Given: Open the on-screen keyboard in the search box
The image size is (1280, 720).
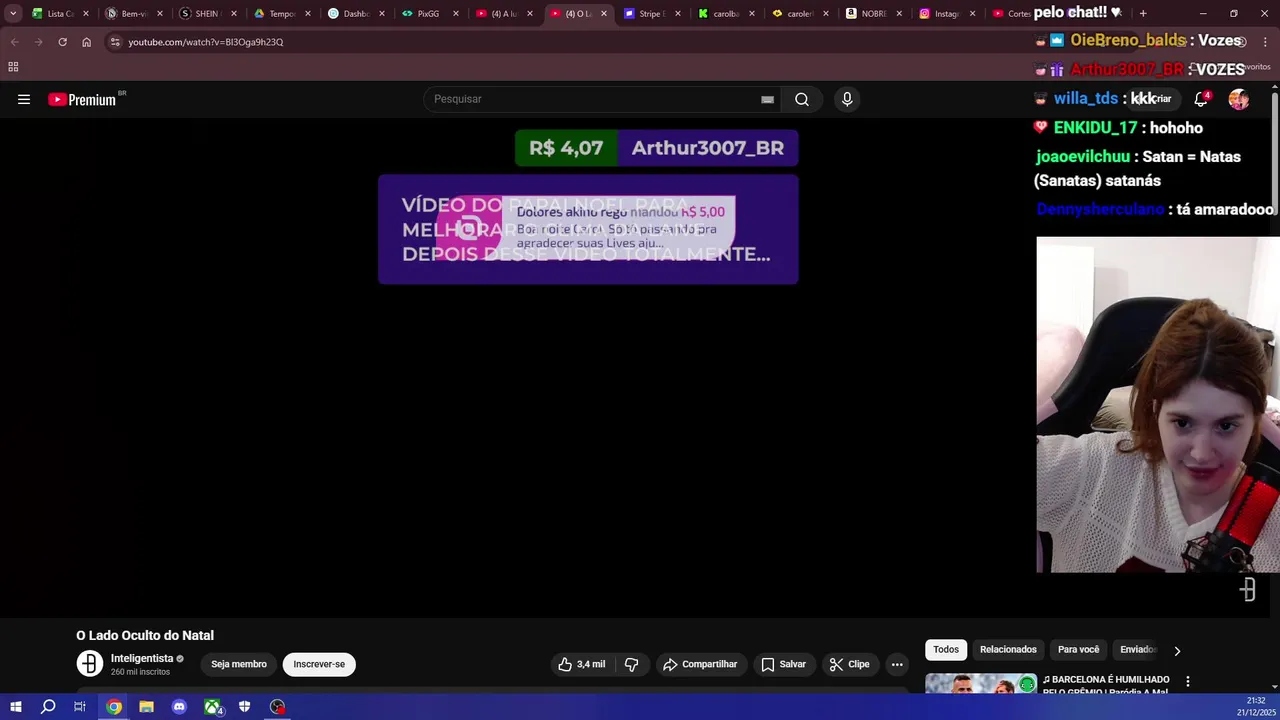Looking at the screenshot, I should coord(767,99).
